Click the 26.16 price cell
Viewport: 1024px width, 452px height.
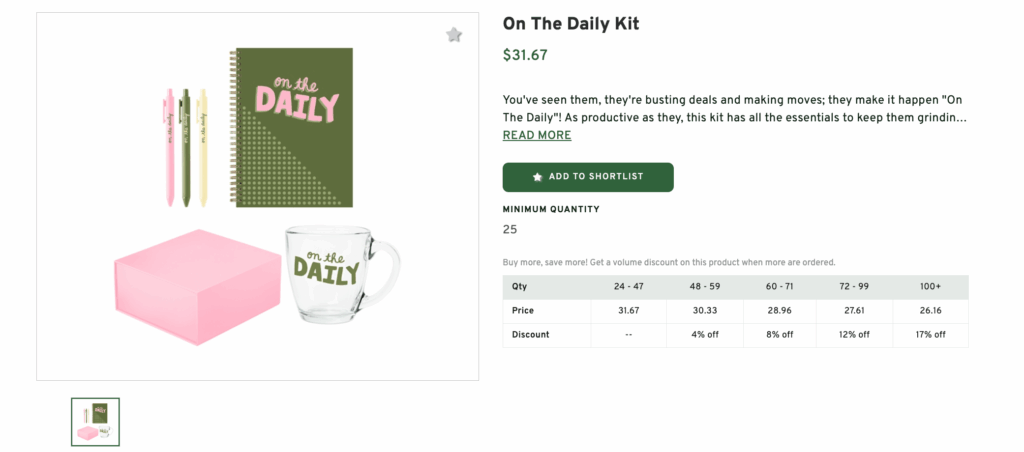[x=930, y=310]
